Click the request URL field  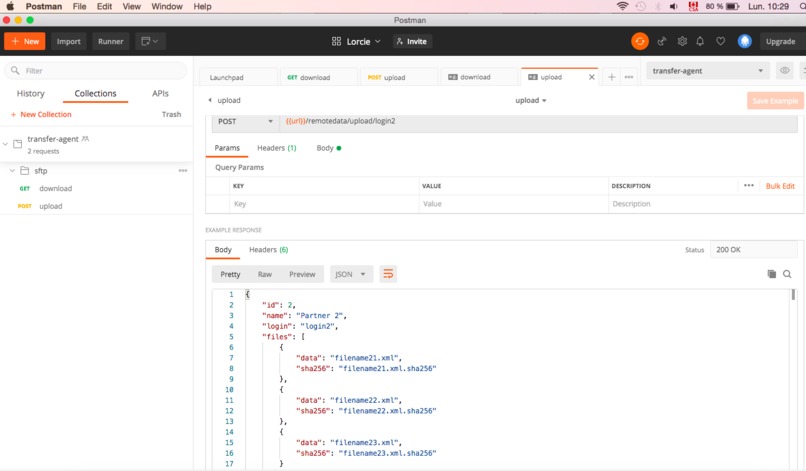[538, 121]
